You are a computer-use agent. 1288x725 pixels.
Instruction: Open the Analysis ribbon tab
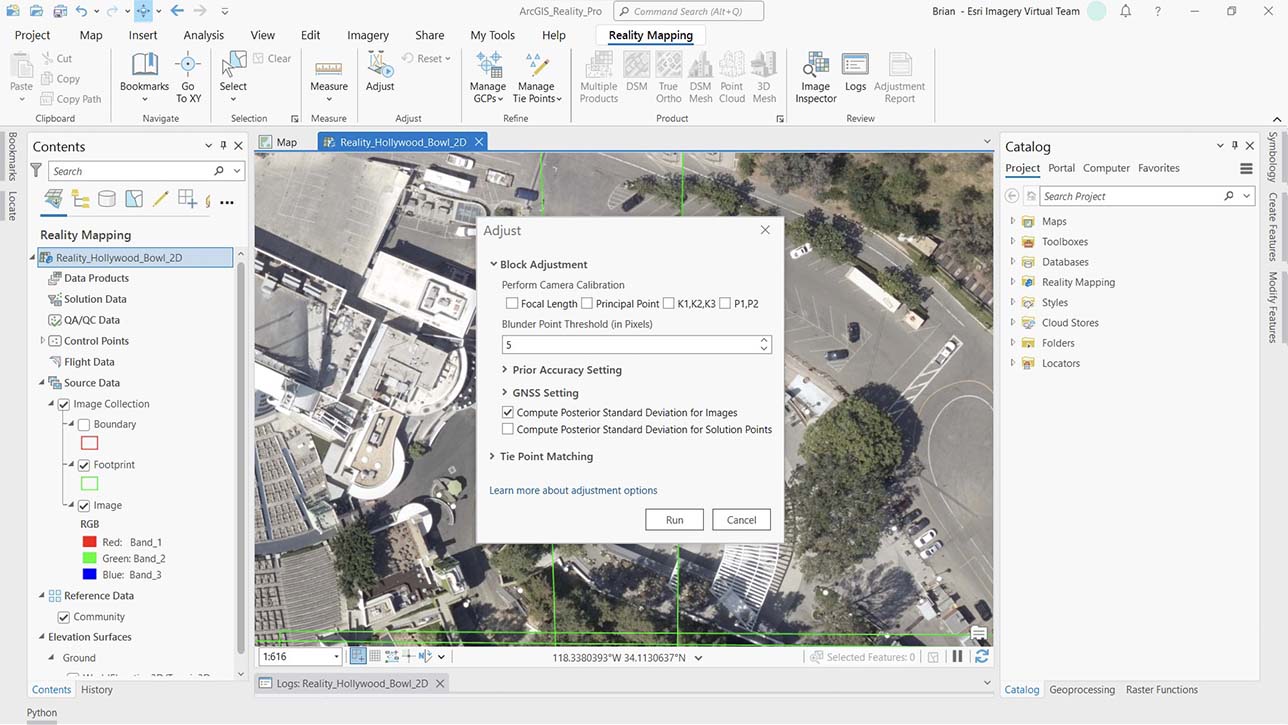[204, 35]
